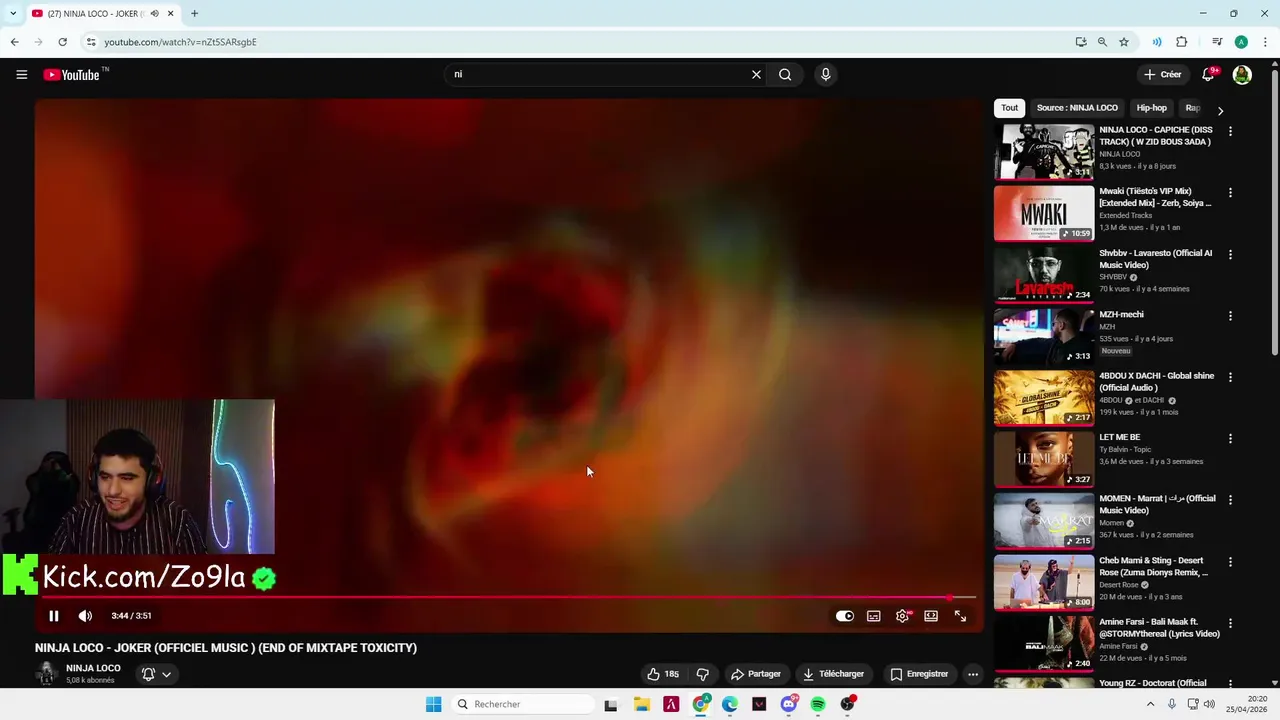1280x720 pixels.
Task: Open options menu for Mwaki video
Action: tap(1230, 192)
